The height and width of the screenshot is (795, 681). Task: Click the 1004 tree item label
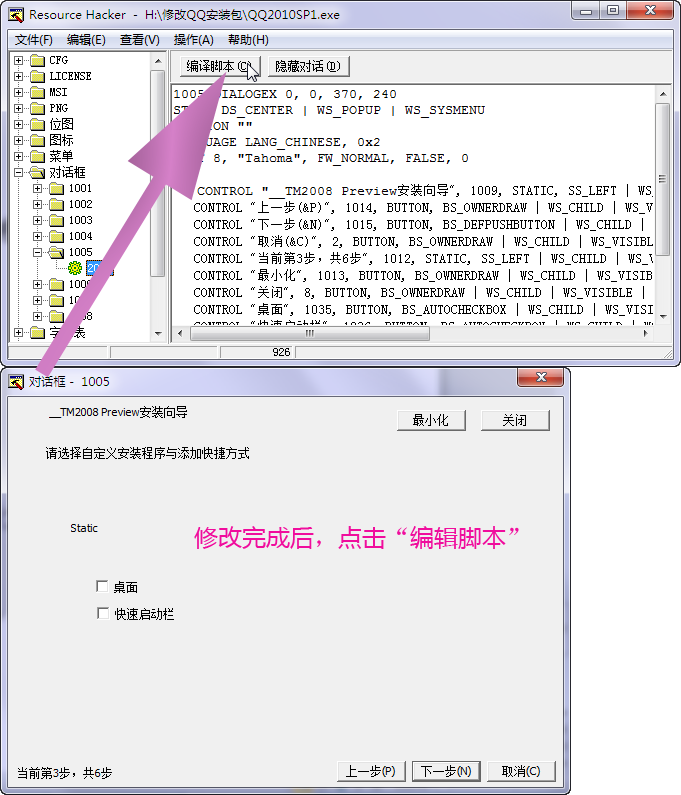(81, 236)
